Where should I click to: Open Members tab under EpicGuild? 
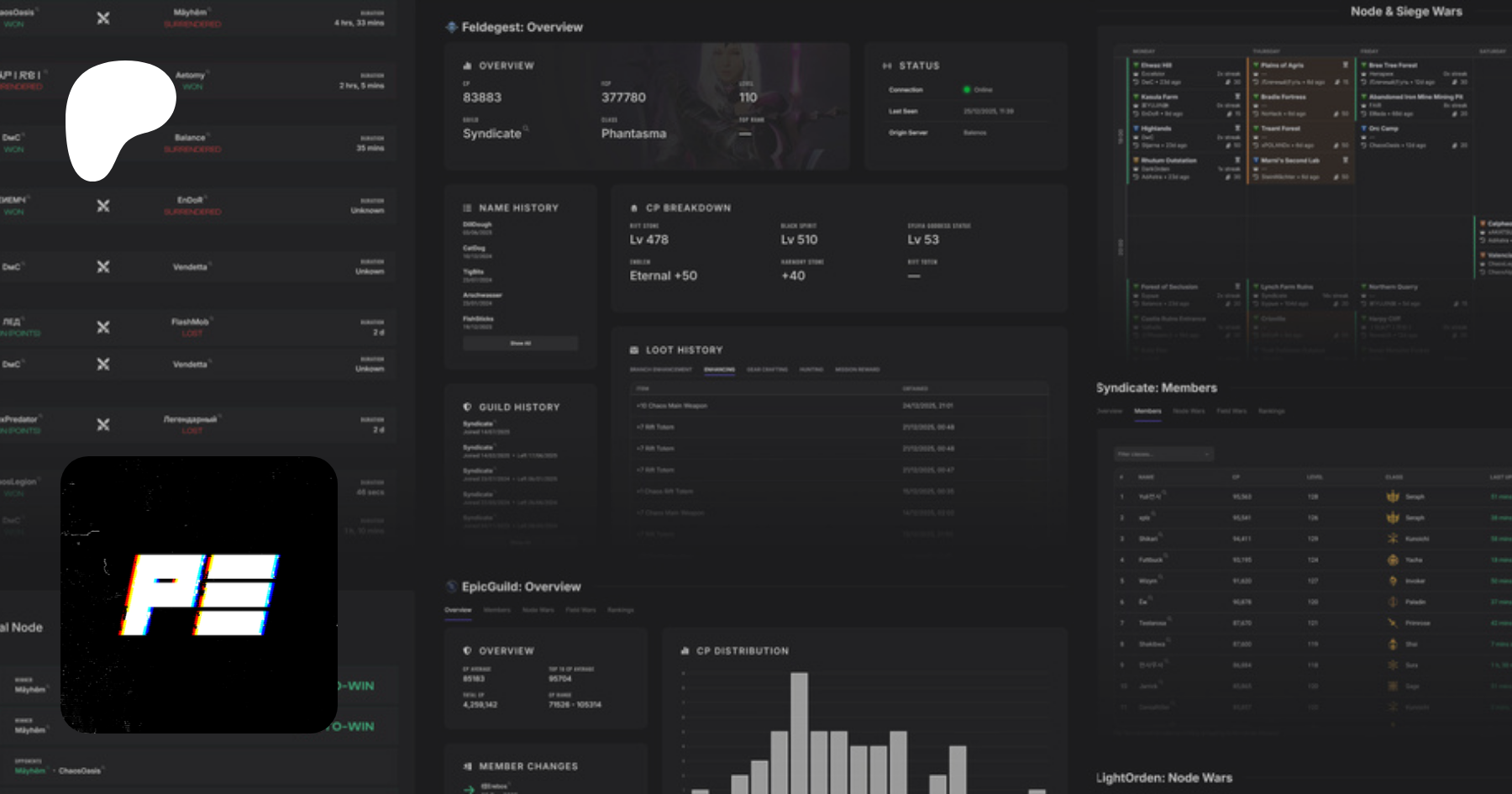(x=496, y=610)
